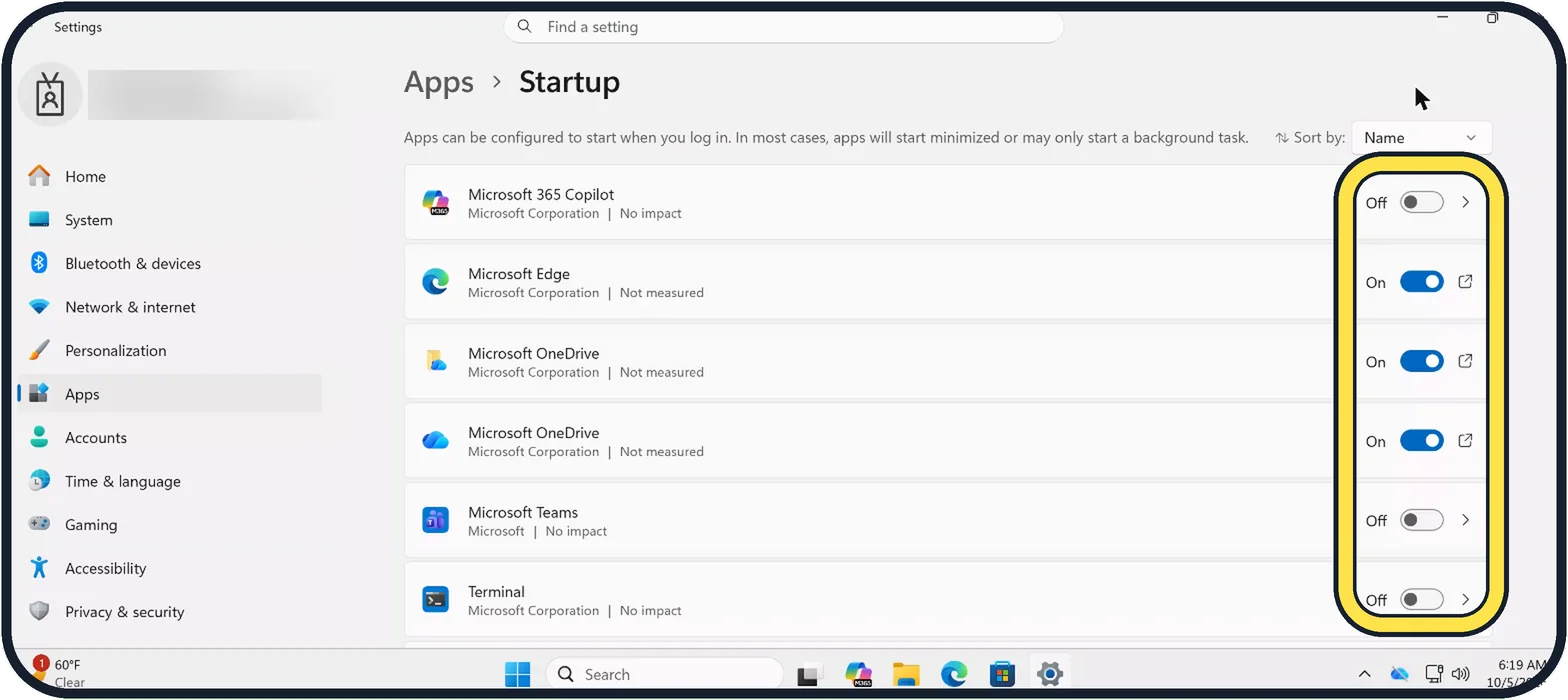Launch Microsoft 365 Copilot from taskbar
The height and width of the screenshot is (700, 1568).
tap(858, 675)
